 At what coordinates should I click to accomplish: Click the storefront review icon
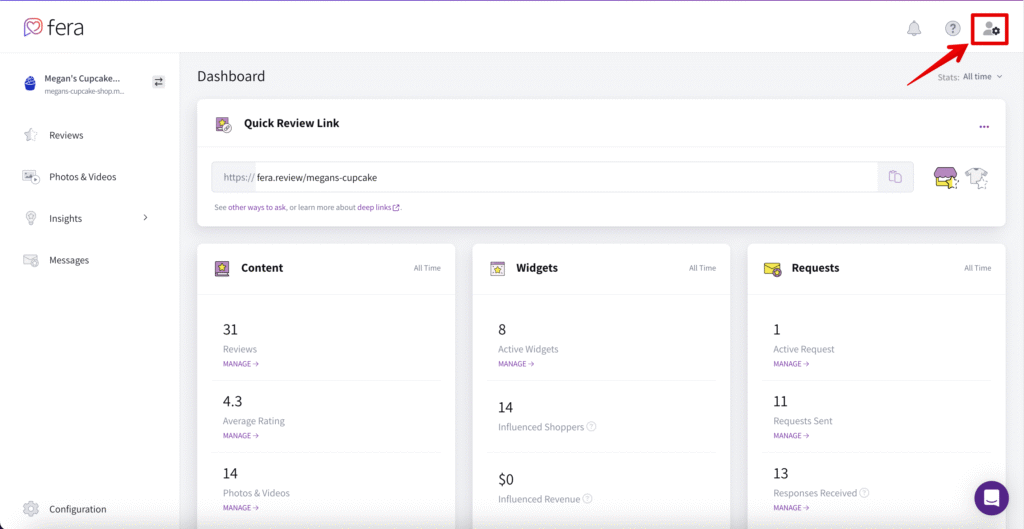[x=945, y=178]
